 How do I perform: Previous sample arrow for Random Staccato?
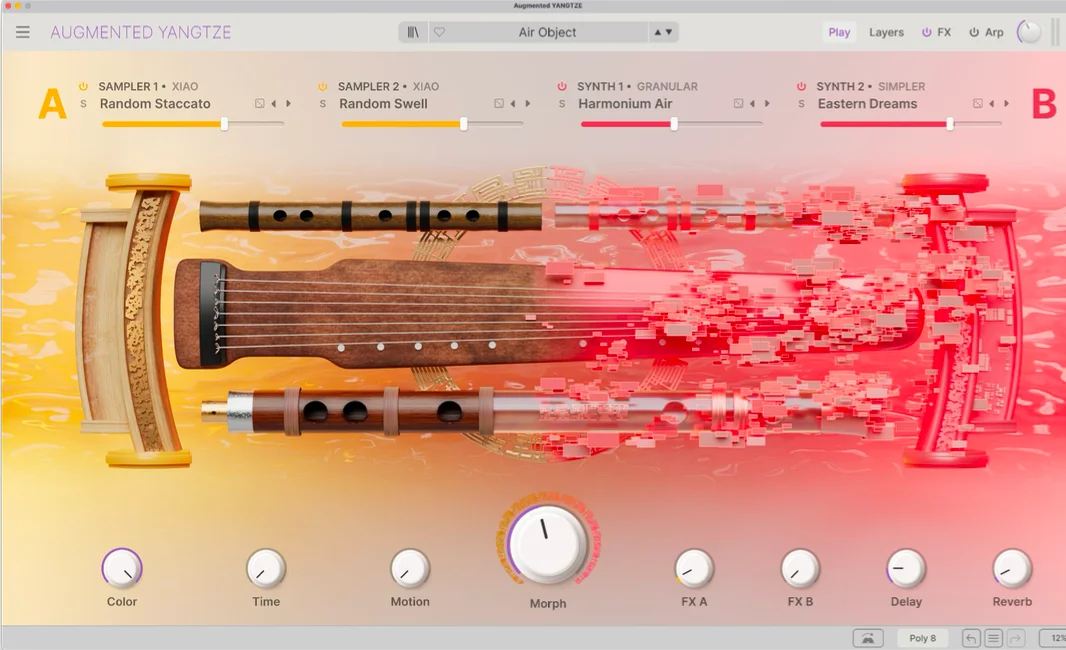coord(274,103)
